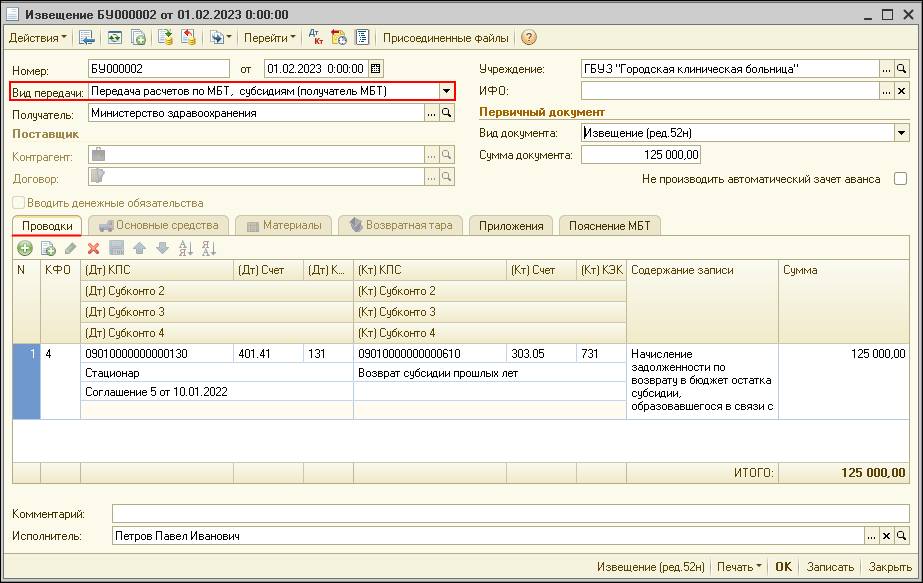Viewport: 923px width, 583px height.
Task: Click the ellipsis select button for Получатель
Action: 431,113
